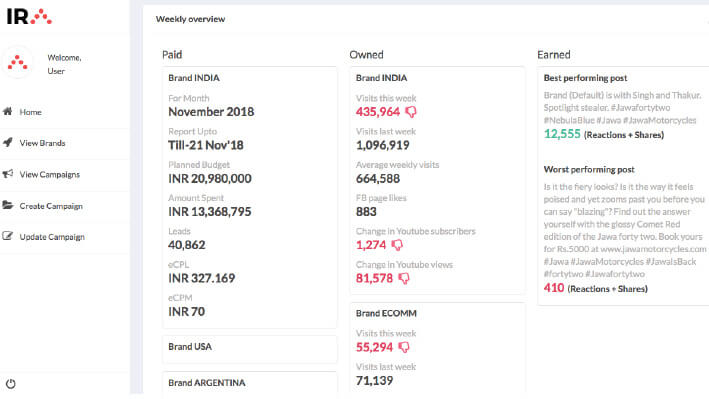Click the Earned column heading
Viewport: 709px width, 399px height.
coord(554,55)
